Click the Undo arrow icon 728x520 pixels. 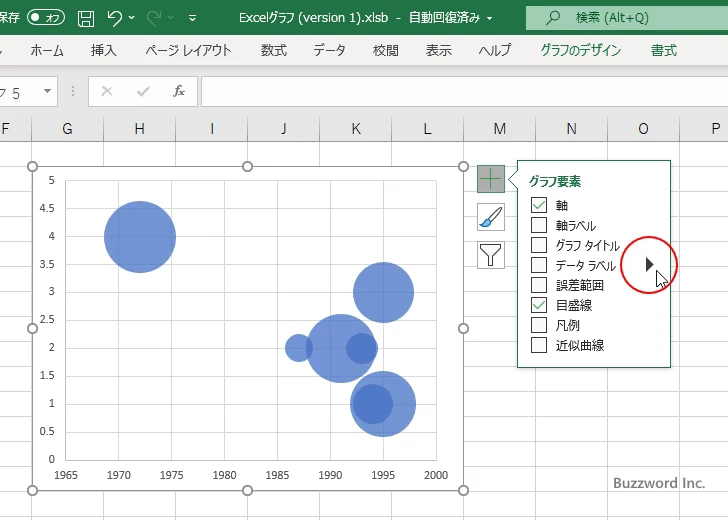pyautogui.click(x=115, y=18)
